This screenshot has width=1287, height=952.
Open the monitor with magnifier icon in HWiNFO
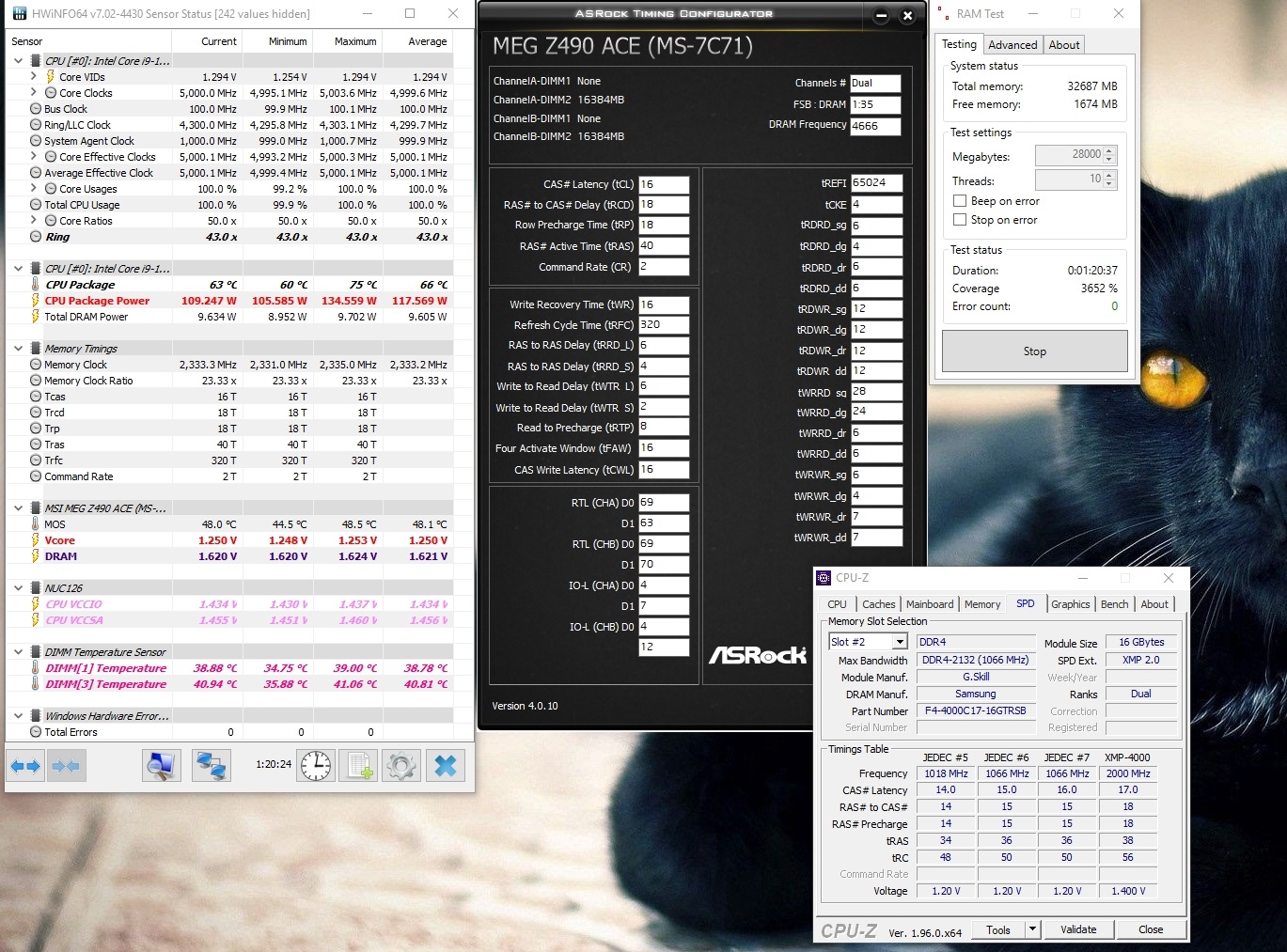[x=162, y=766]
